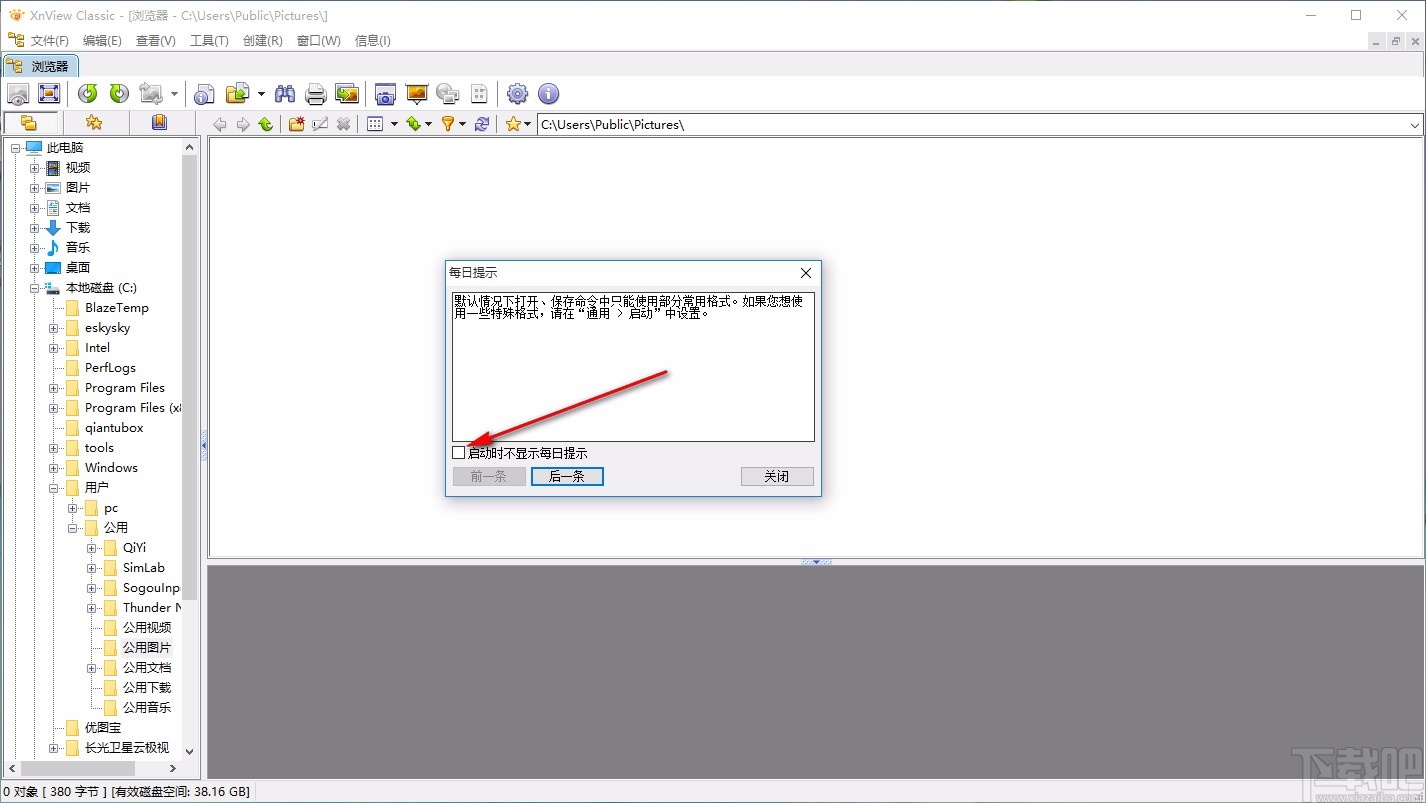Open options with the gear icon

(x=517, y=94)
